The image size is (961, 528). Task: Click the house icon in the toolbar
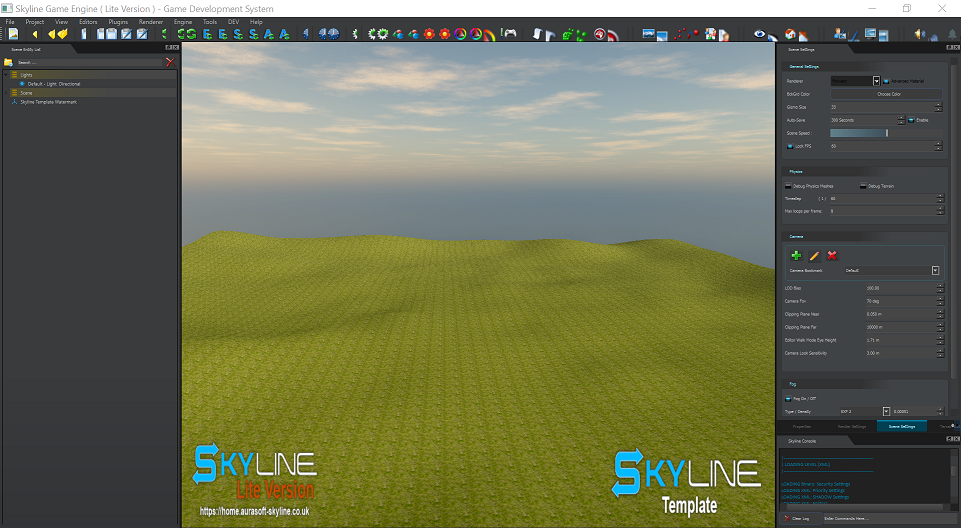click(791, 34)
